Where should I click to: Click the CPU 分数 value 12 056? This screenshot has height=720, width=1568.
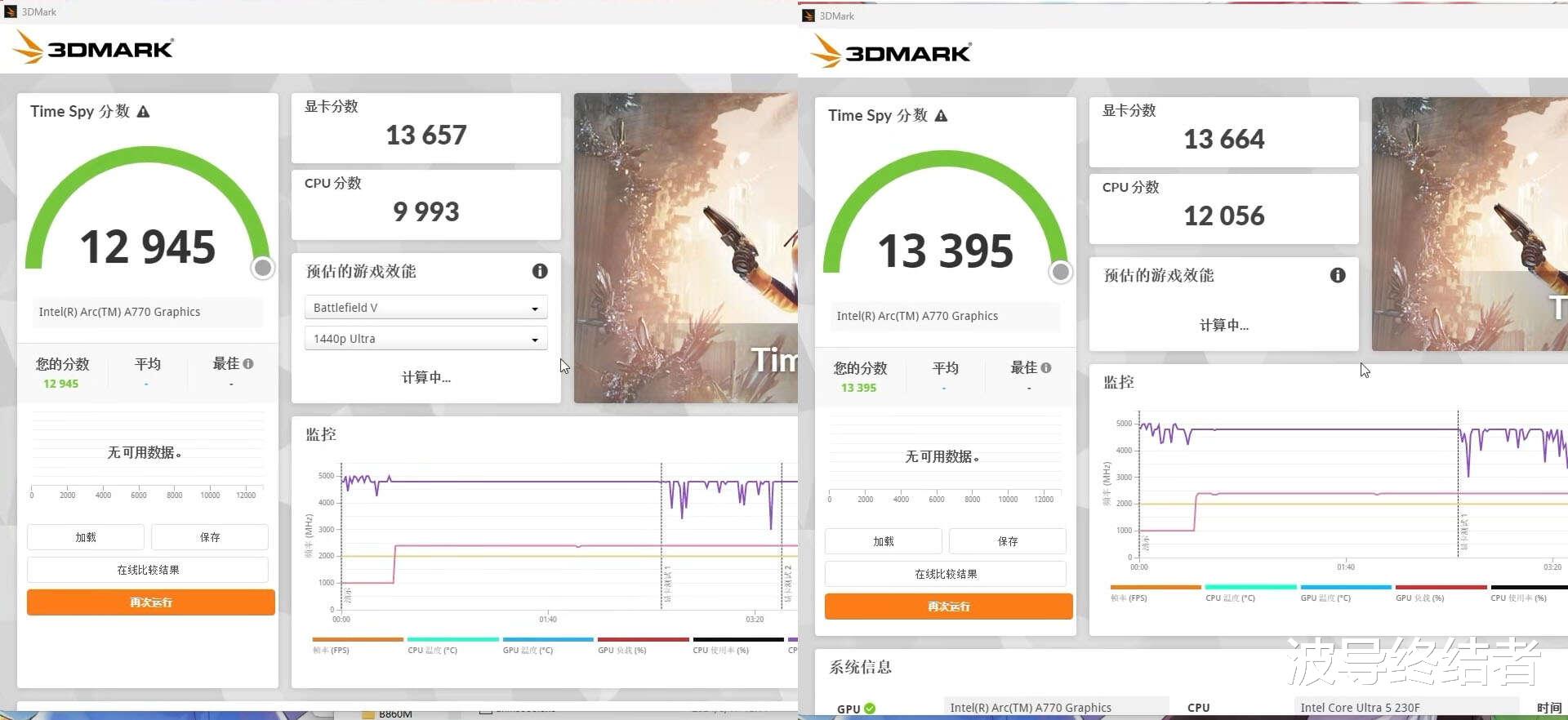(x=1224, y=216)
